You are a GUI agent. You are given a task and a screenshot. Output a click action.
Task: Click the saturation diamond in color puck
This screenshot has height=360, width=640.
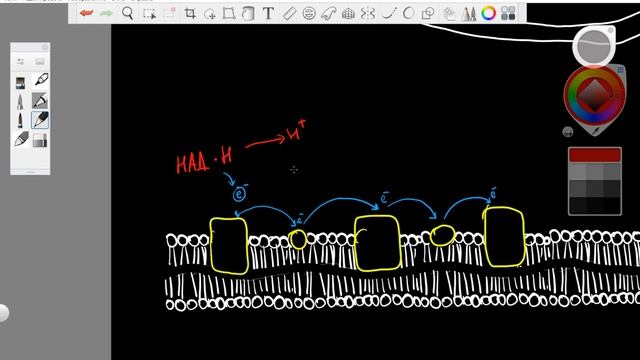595,95
